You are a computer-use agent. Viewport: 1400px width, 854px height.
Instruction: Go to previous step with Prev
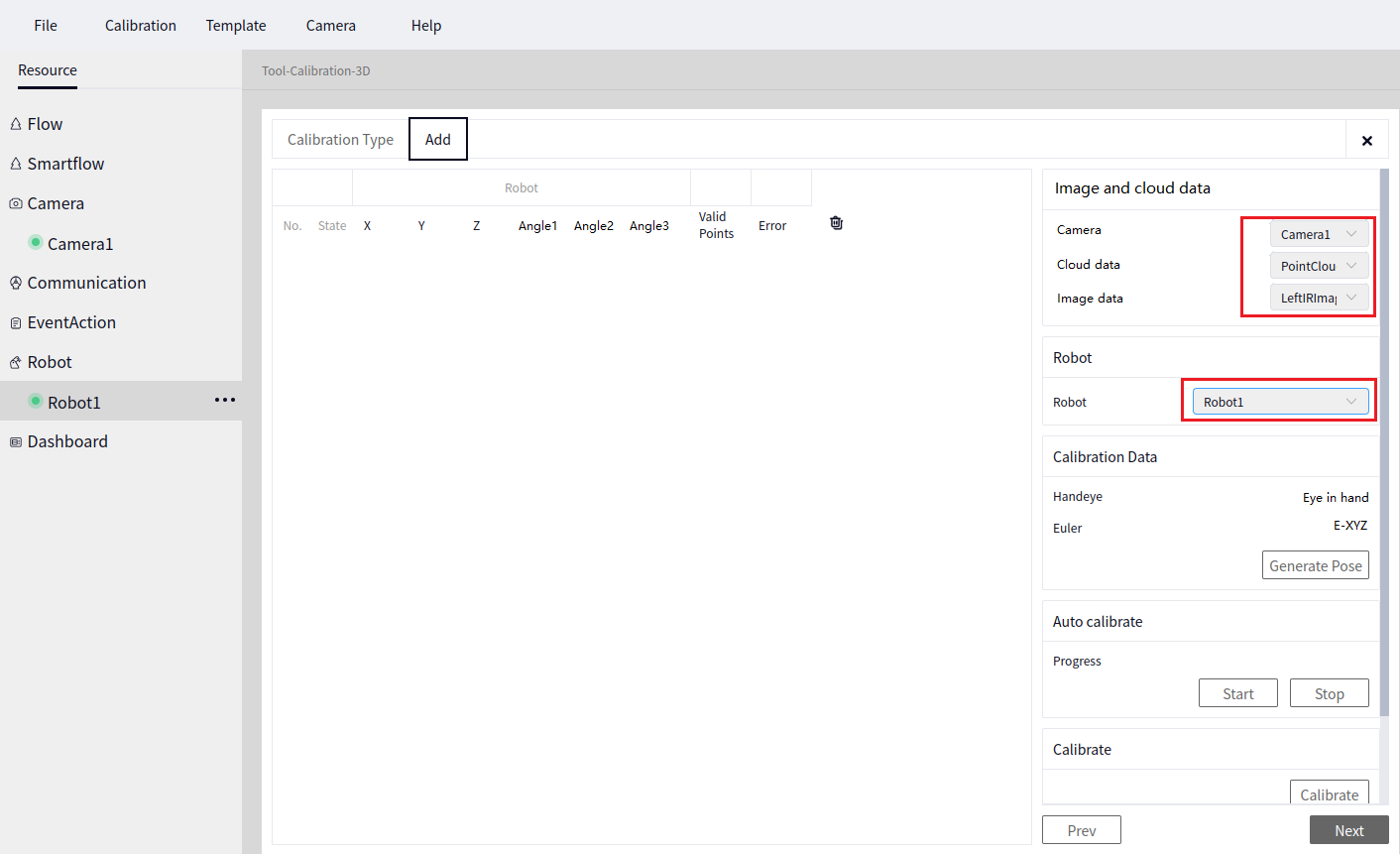pyautogui.click(x=1082, y=830)
